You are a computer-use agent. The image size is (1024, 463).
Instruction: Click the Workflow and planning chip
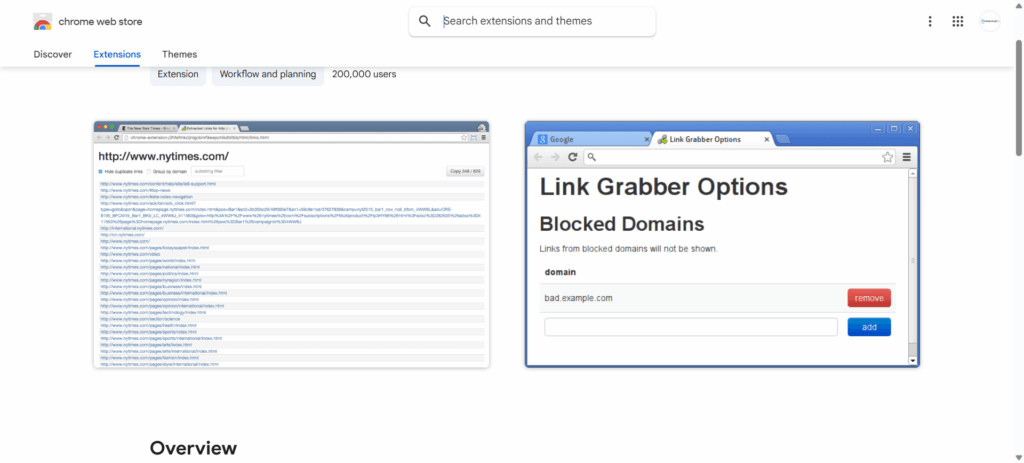point(268,74)
